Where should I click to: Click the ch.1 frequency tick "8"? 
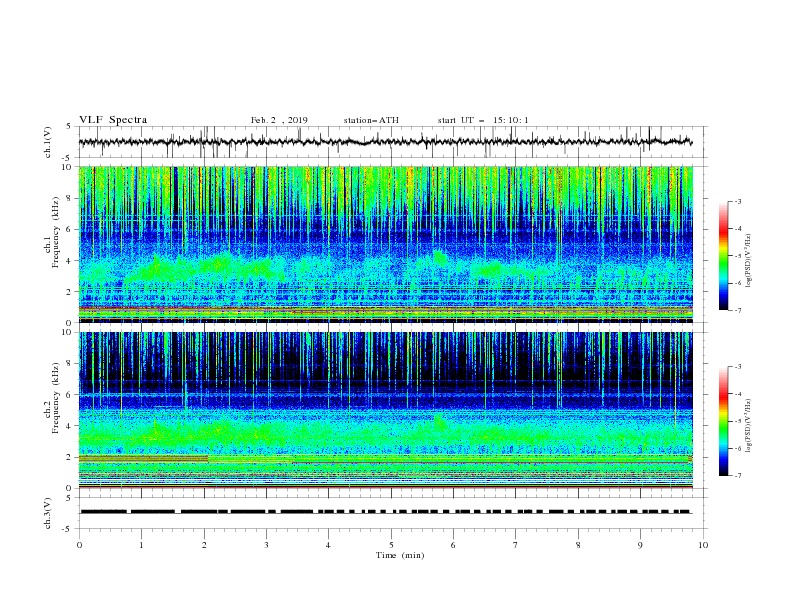coord(69,198)
